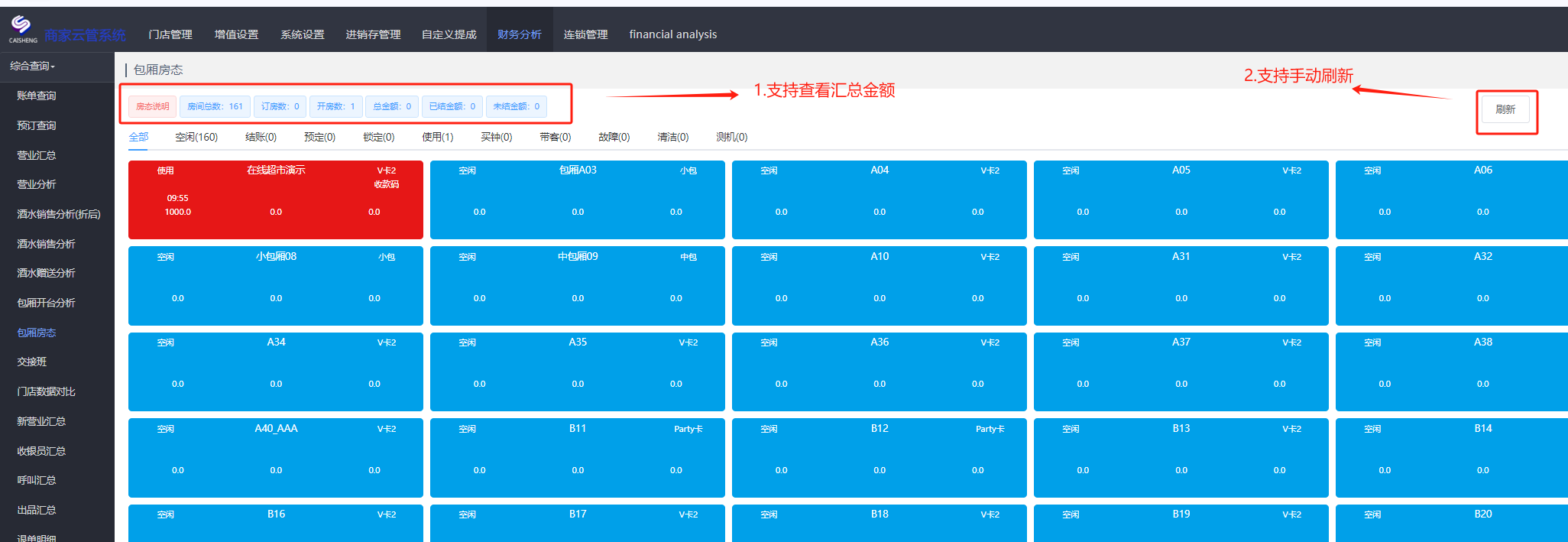This screenshot has height=542, width=1568.
Task: Select the A05 room card
Action: 1181,200
